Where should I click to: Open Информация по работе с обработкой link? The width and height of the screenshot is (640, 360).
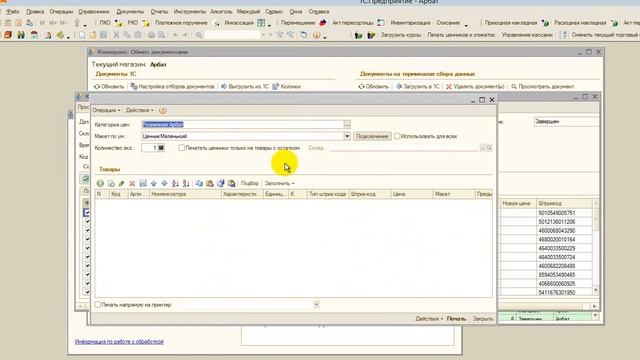(x=119, y=342)
